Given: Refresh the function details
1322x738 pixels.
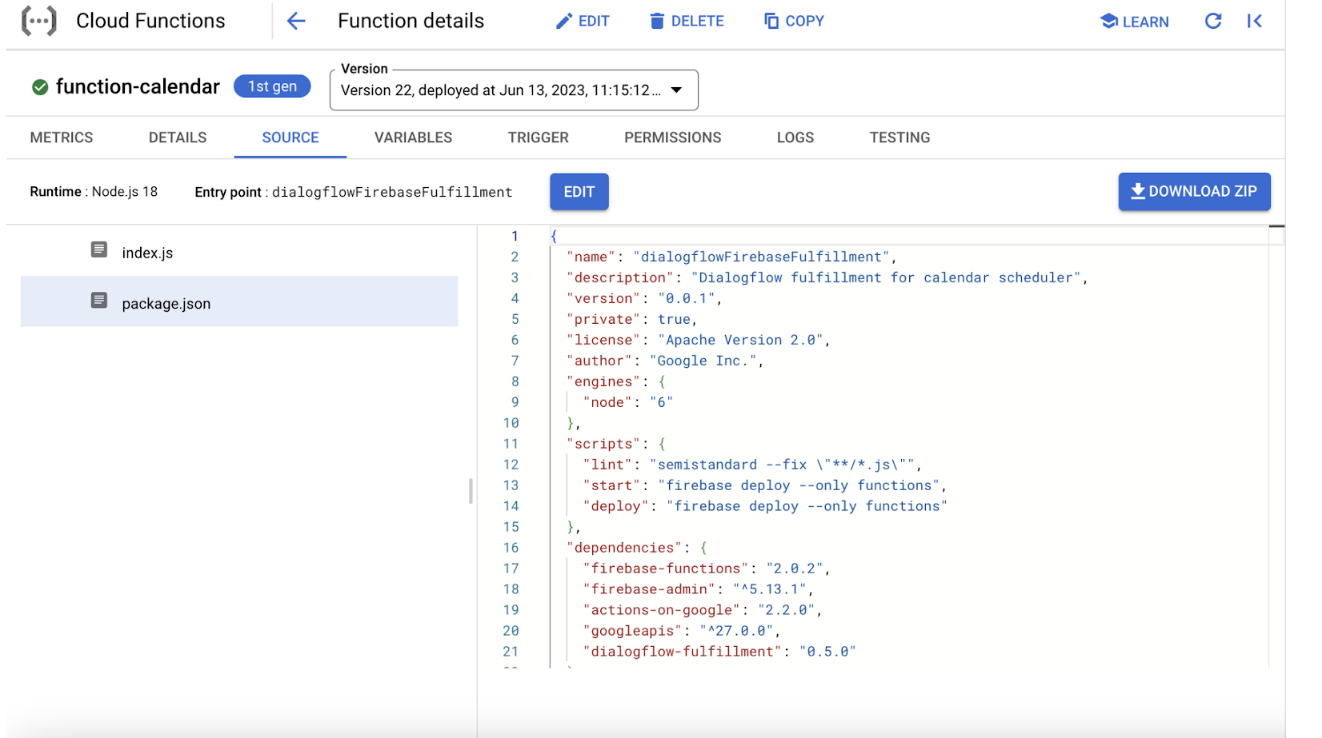Looking at the screenshot, I should (x=1213, y=21).
